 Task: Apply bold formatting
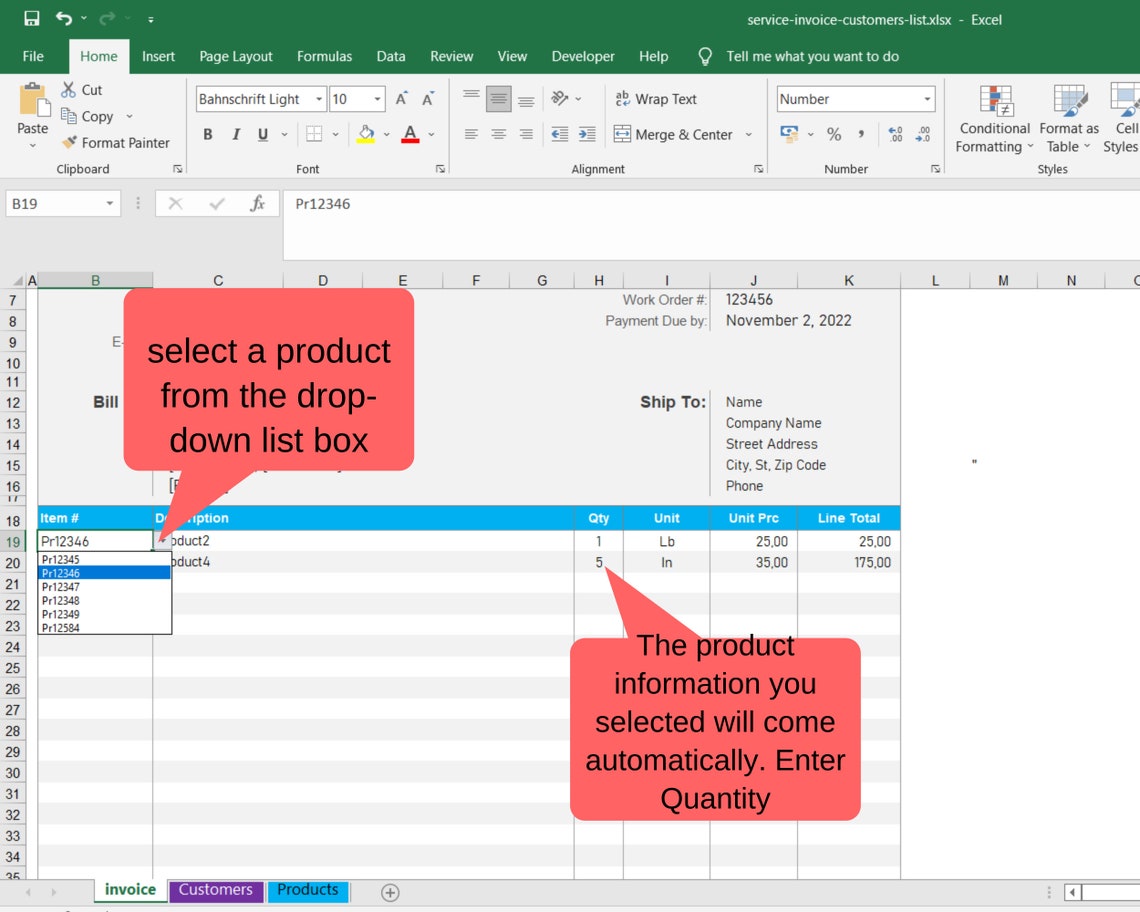[208, 134]
